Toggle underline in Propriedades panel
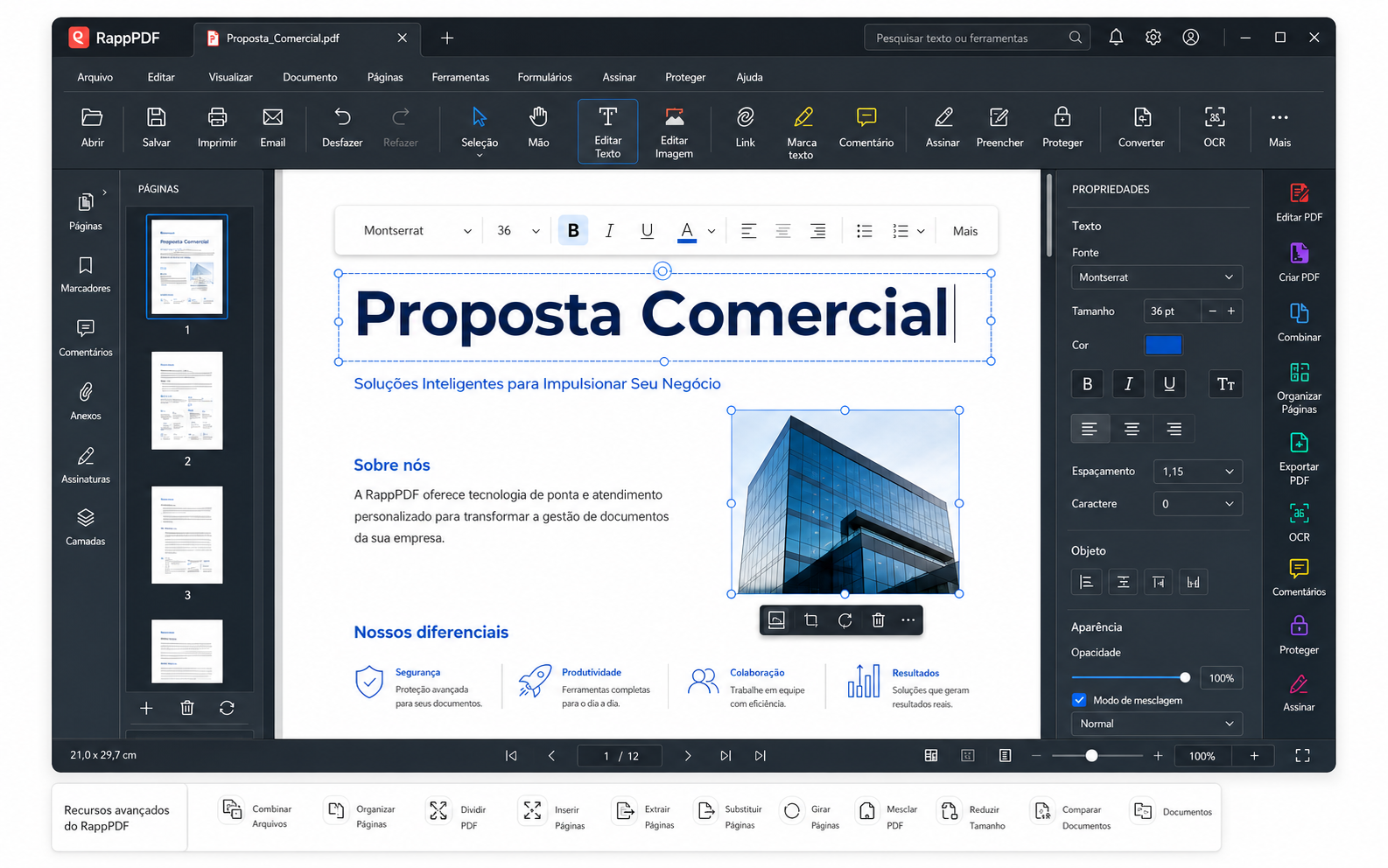 coord(1169,384)
